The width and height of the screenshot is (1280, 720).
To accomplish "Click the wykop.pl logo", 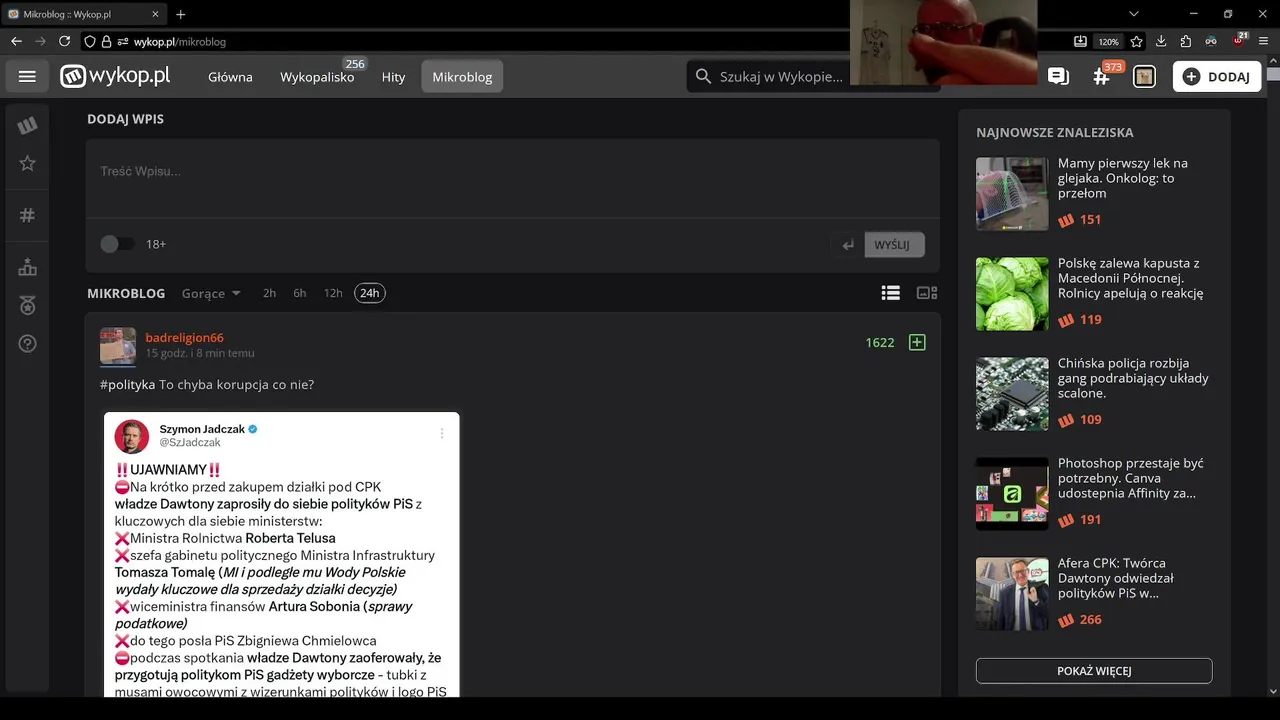I will pos(115,76).
